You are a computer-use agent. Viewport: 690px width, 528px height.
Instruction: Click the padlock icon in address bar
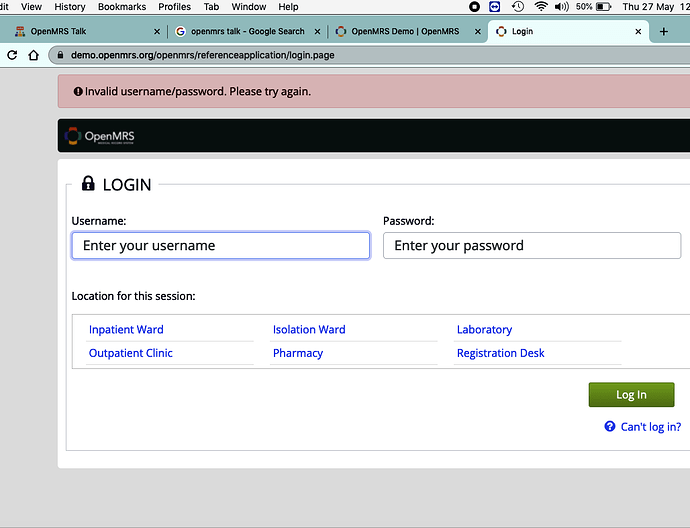click(61, 55)
